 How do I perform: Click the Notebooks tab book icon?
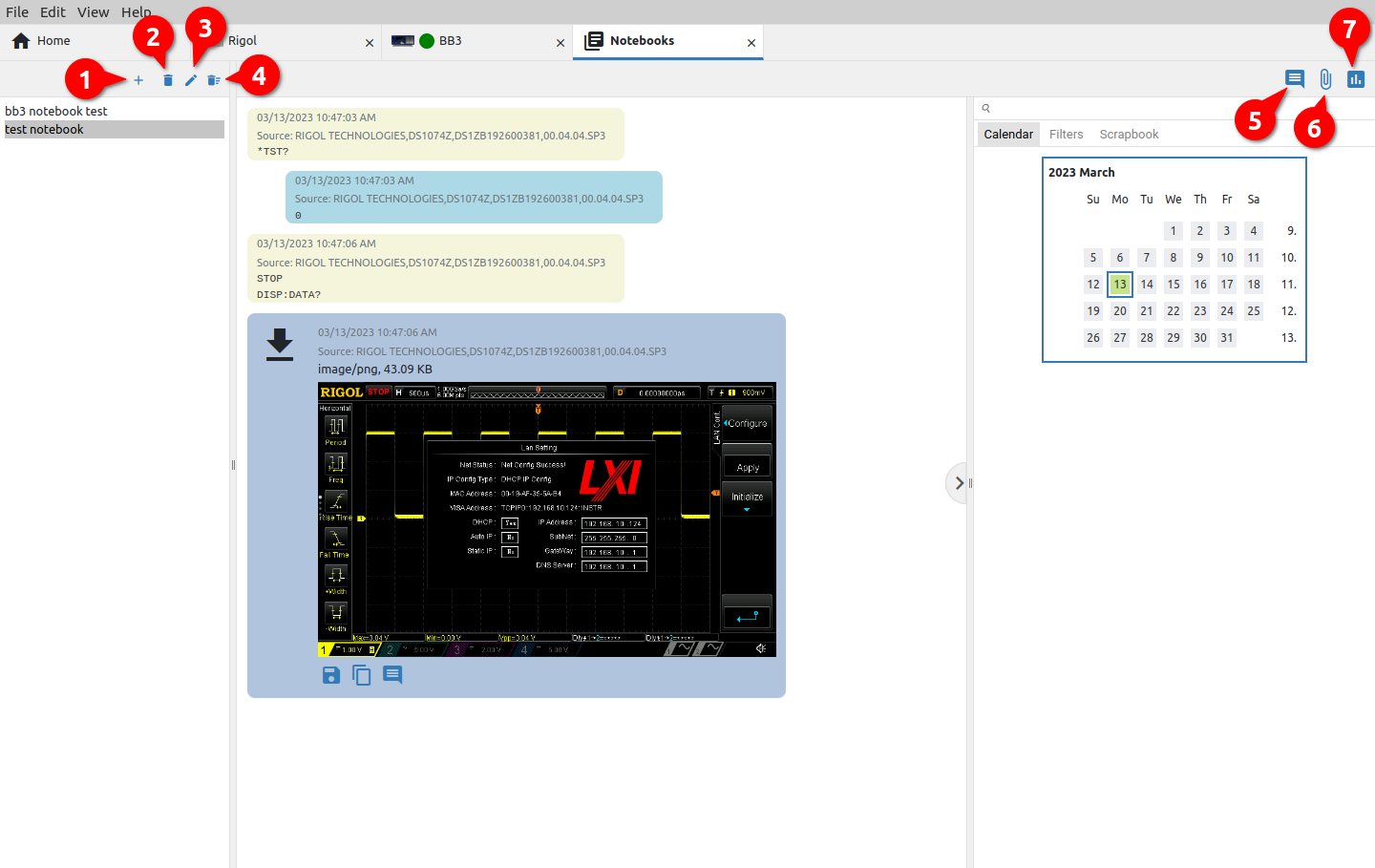click(x=594, y=41)
